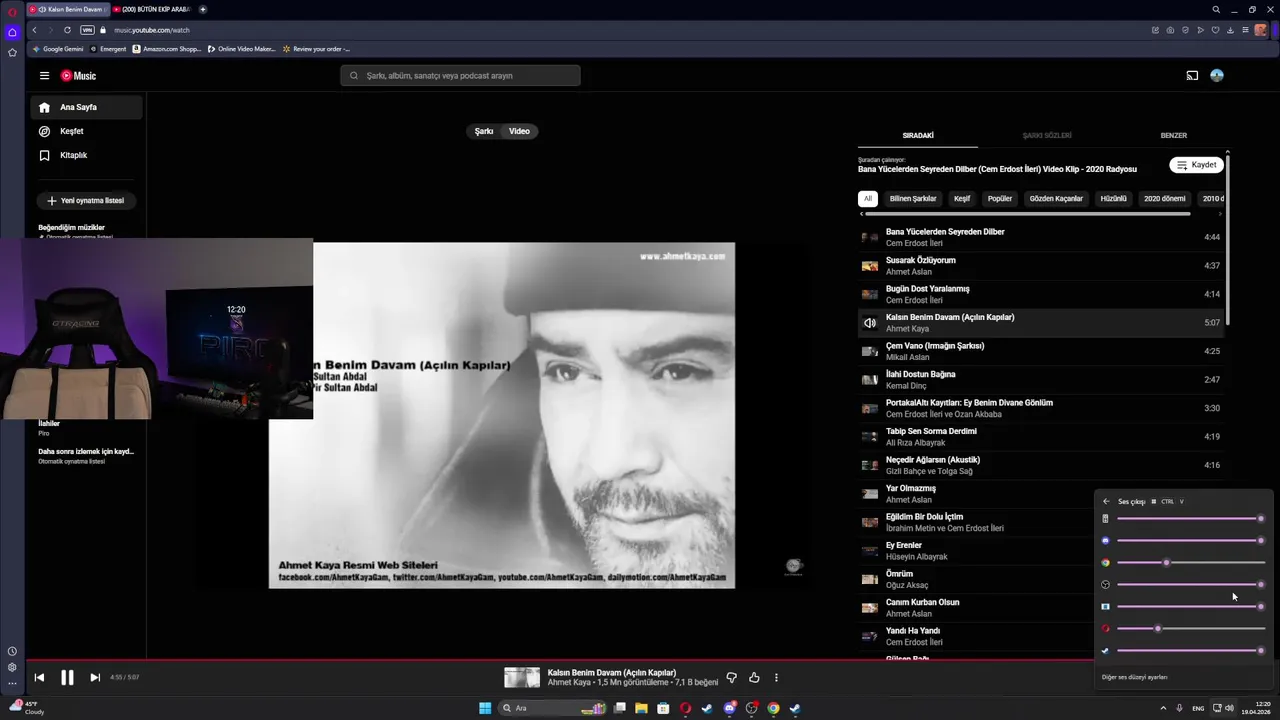
Task: Open ŞARKI SÖZLERİ lyrics tab
Action: point(1047,135)
